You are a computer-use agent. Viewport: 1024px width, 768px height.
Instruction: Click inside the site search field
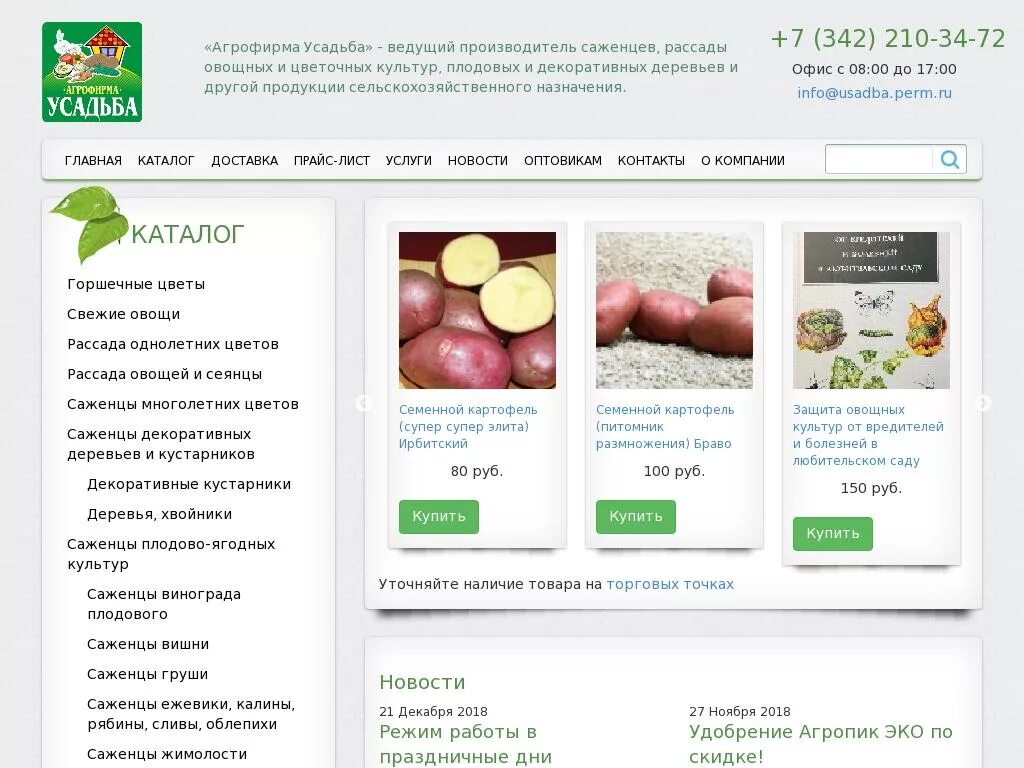(879, 159)
